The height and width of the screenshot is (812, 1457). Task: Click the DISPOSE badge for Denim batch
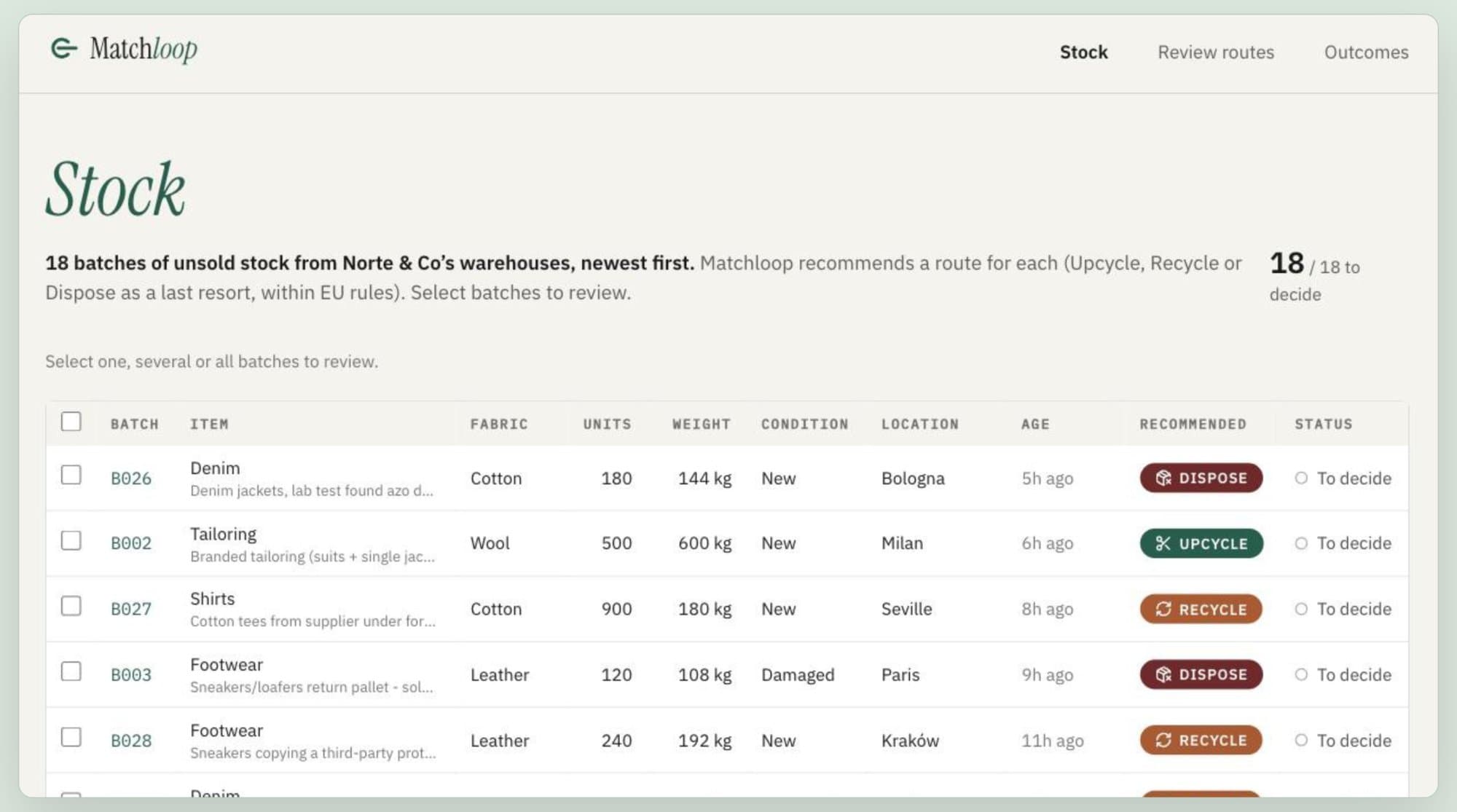coord(1201,478)
